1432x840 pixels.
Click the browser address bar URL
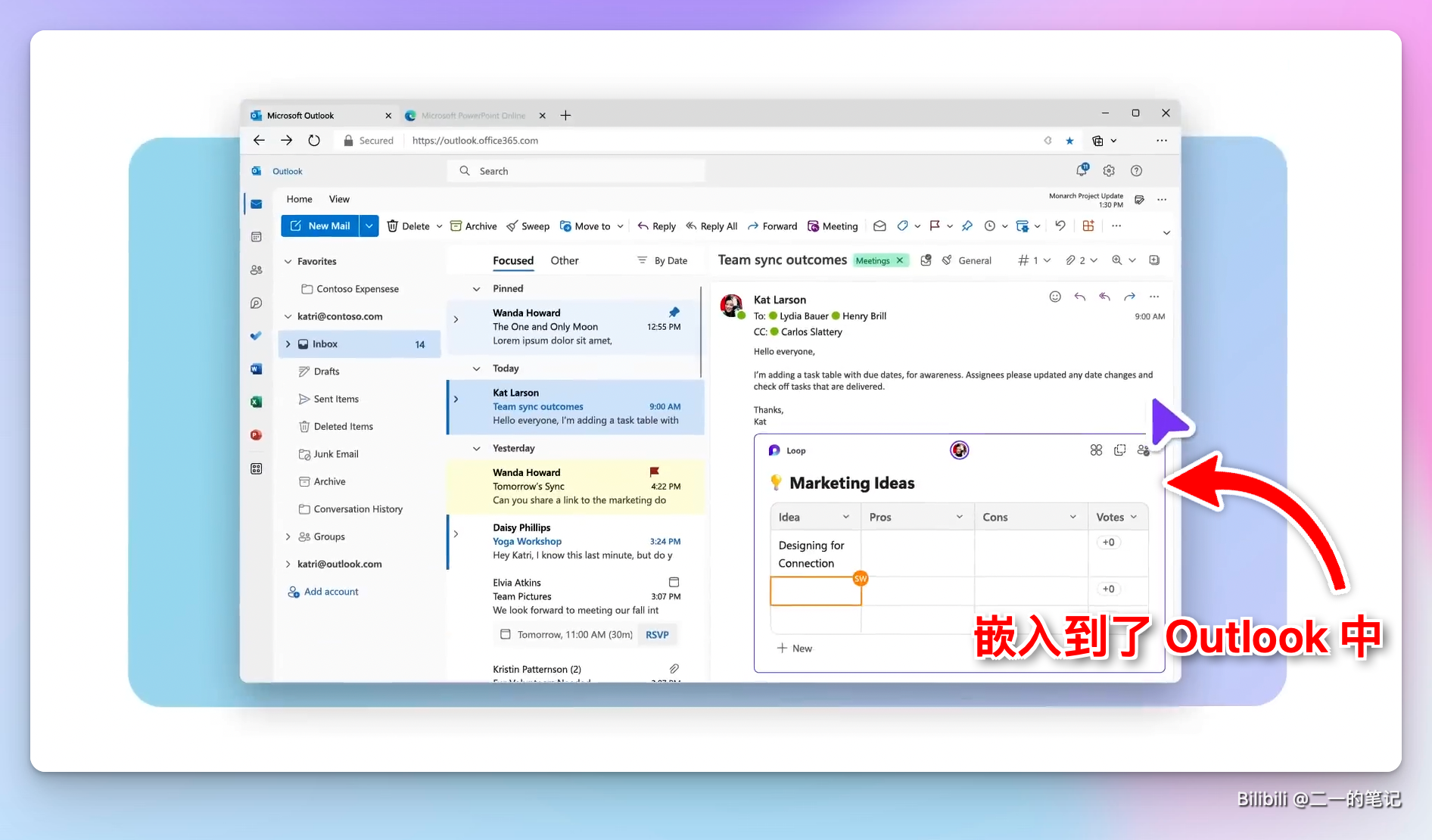(475, 141)
